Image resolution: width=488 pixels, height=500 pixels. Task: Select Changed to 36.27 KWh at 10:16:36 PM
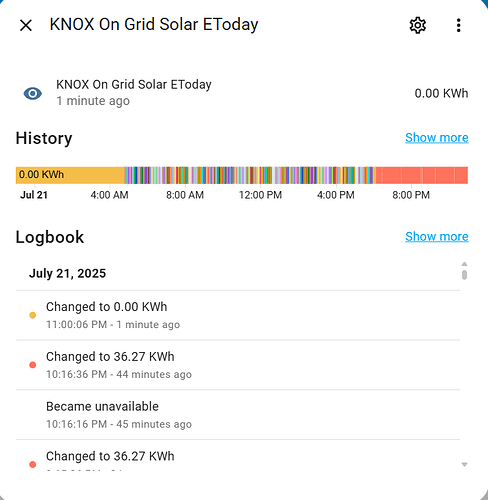click(x=238, y=365)
